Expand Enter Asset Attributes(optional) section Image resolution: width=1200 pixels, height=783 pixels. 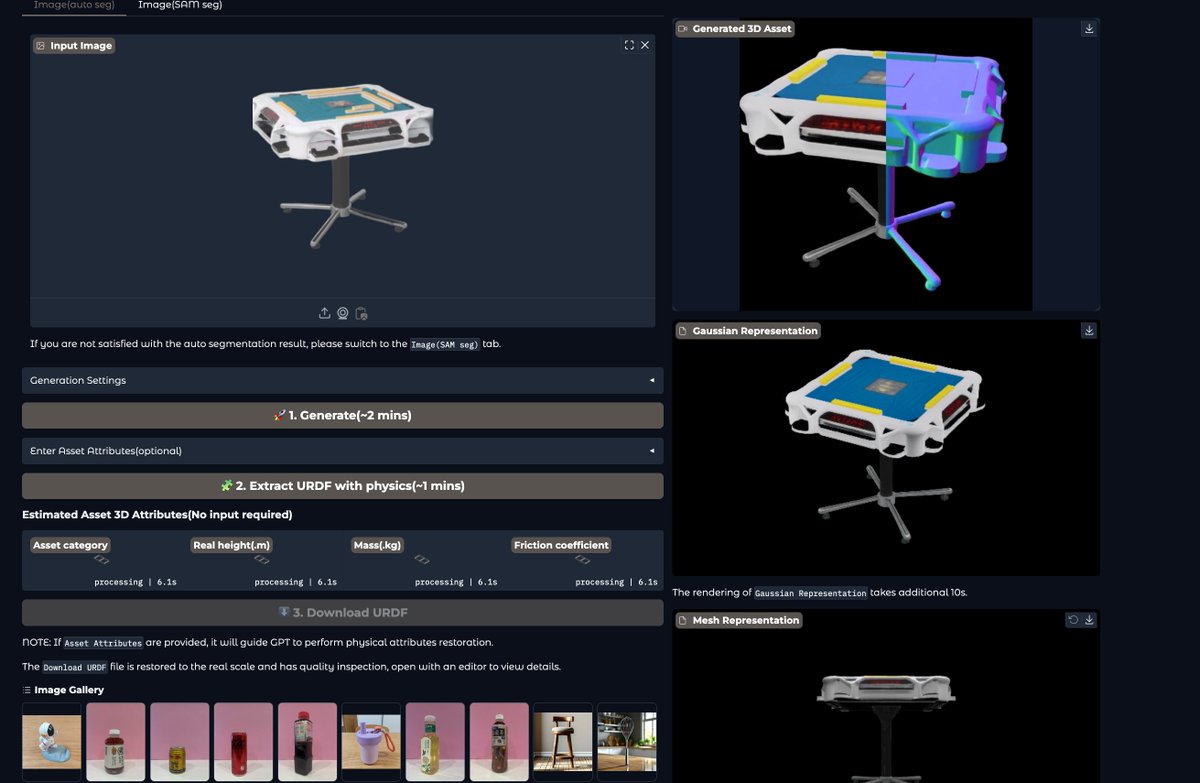pos(343,451)
